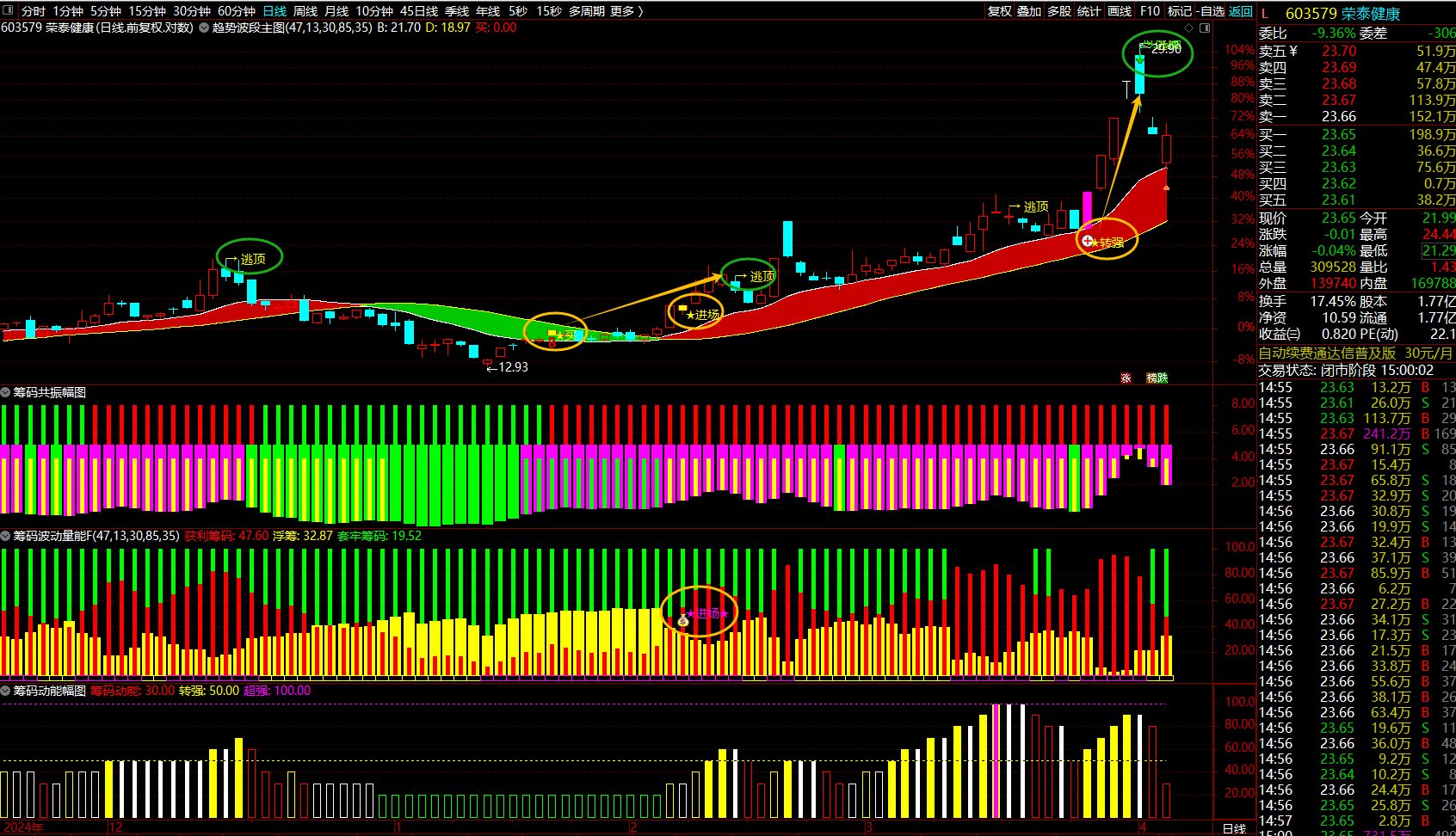Open the 统计 statistics button

[1089, 11]
